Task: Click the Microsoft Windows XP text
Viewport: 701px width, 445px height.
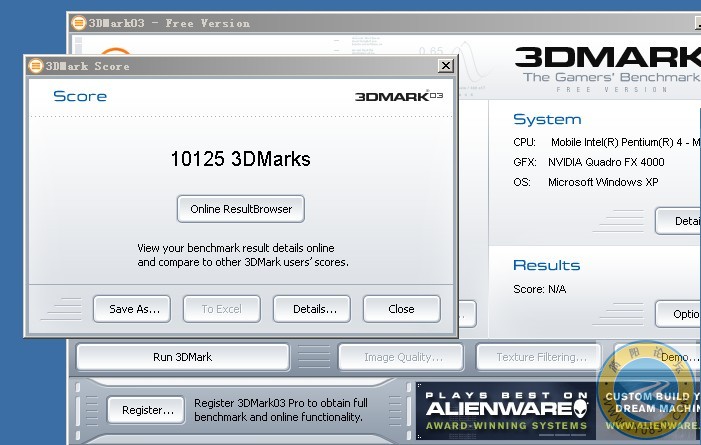Action: coord(603,182)
